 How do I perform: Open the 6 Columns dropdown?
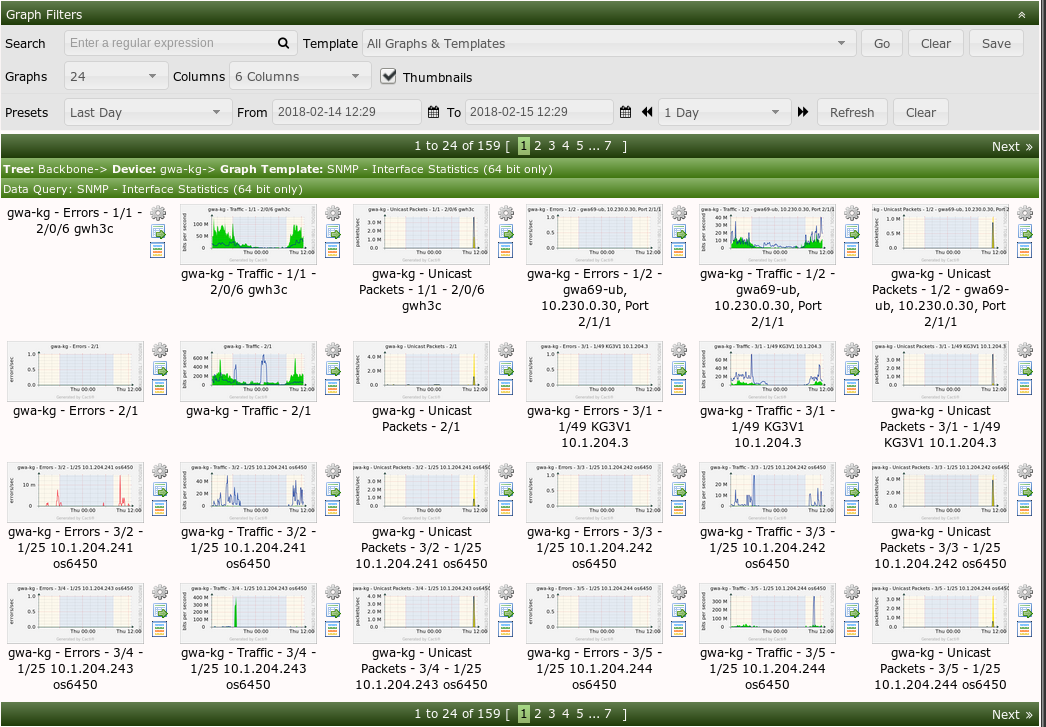coord(300,76)
